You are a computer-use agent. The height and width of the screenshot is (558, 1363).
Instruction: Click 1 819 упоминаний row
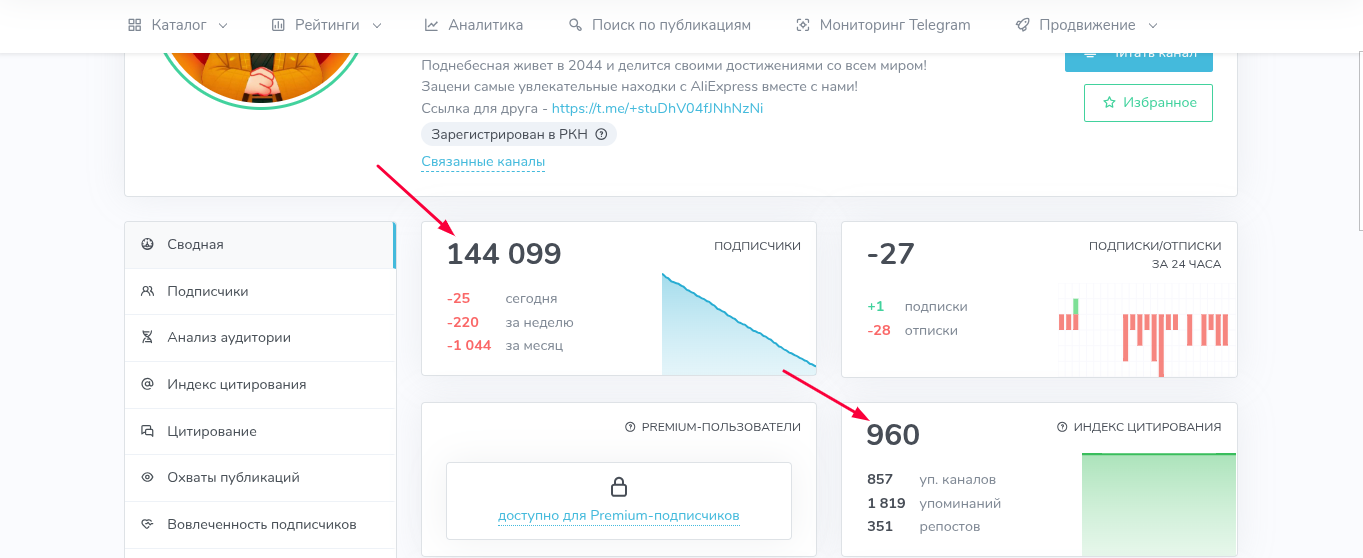pyautogui.click(x=934, y=503)
